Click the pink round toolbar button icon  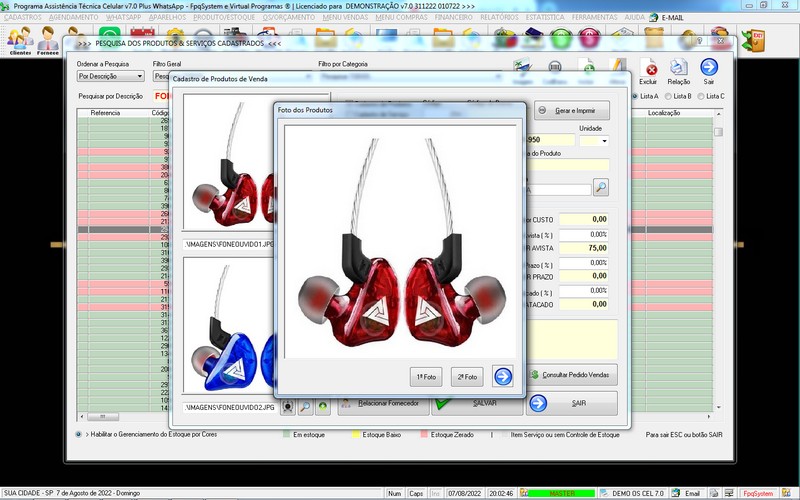pos(589,39)
